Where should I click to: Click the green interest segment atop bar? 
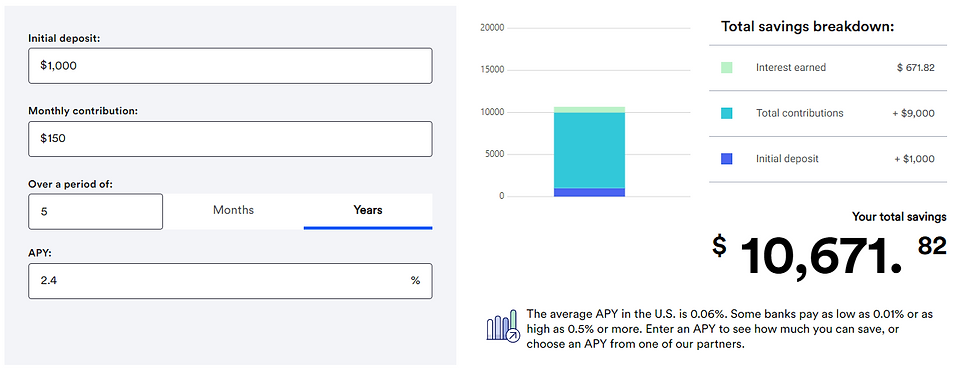[589, 110]
